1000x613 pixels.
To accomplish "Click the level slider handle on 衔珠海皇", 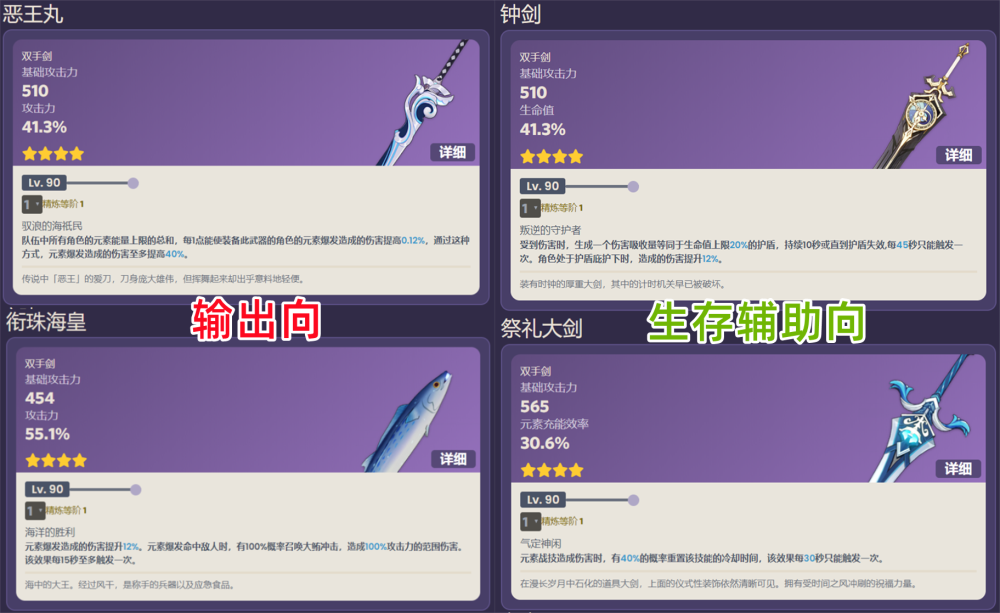I will pyautogui.click(x=136, y=490).
